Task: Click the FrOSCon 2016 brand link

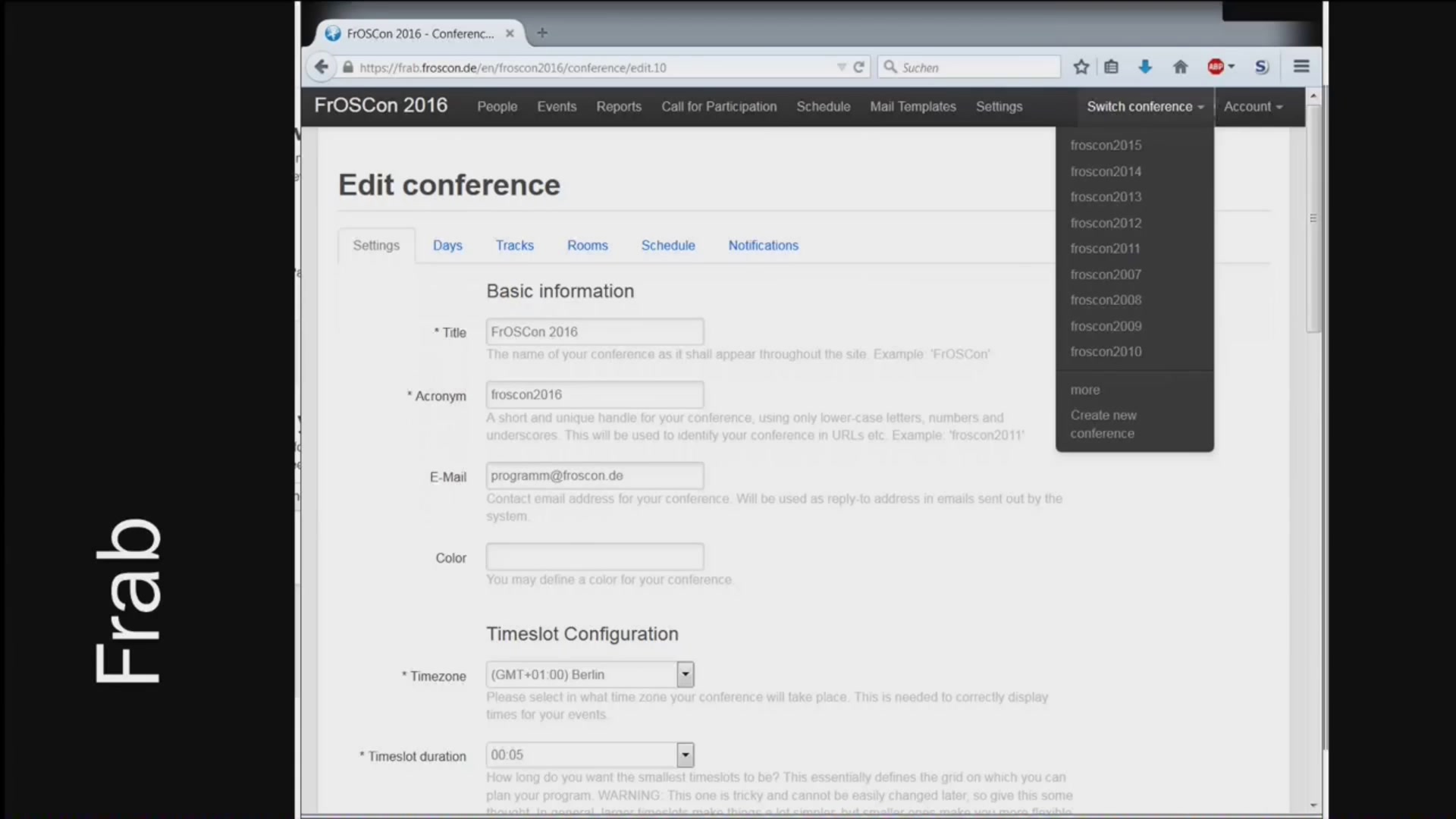Action: 381,105
